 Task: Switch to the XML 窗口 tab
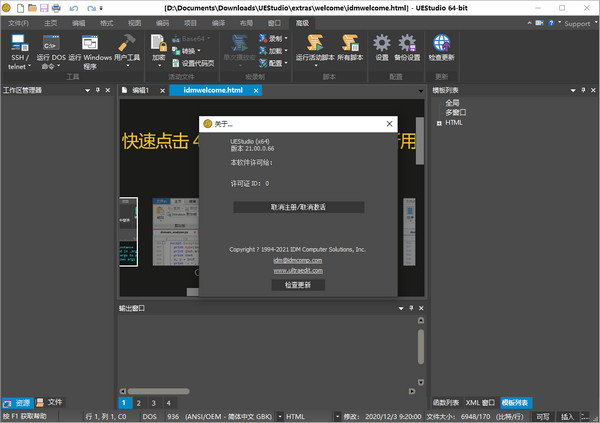click(x=480, y=402)
